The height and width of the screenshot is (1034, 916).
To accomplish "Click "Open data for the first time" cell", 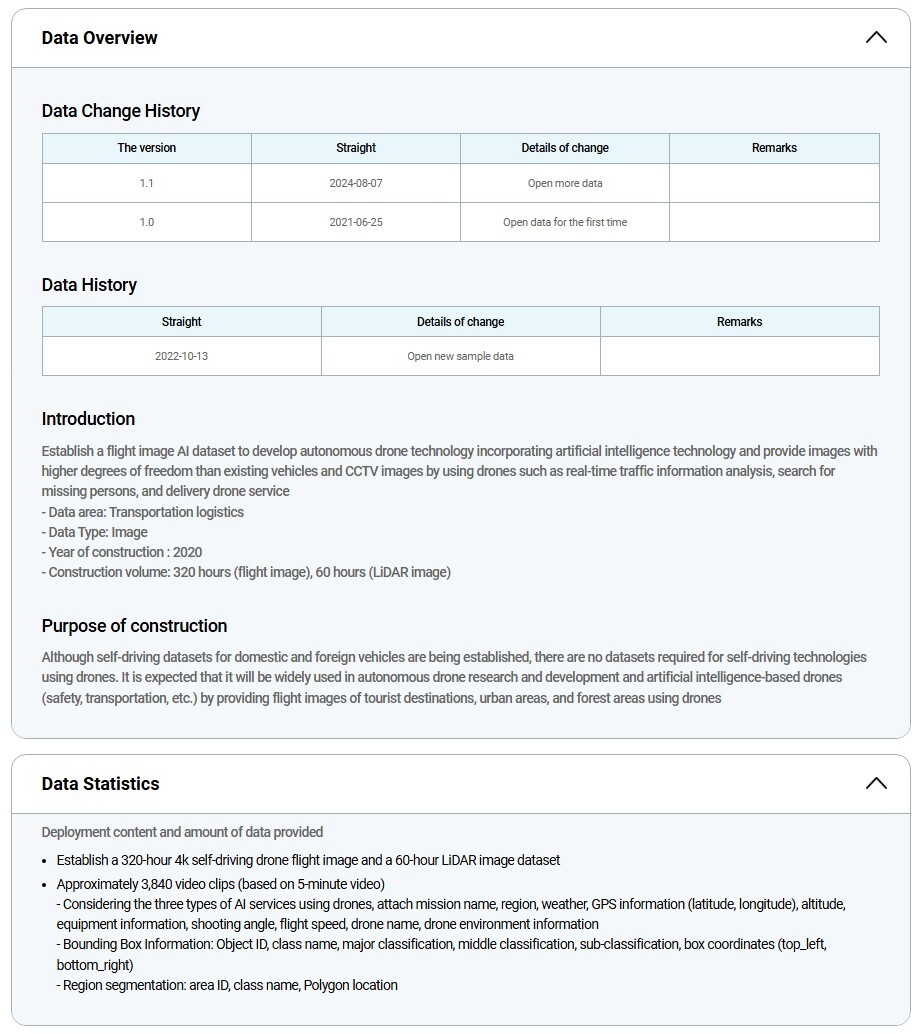I will click(565, 222).
